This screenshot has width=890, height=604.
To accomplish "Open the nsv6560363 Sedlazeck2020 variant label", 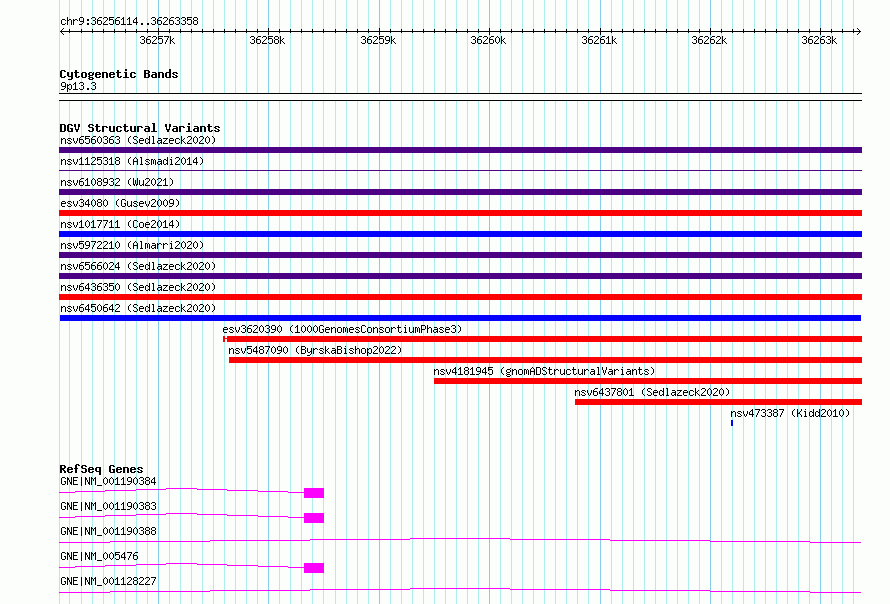I will pos(138,140).
